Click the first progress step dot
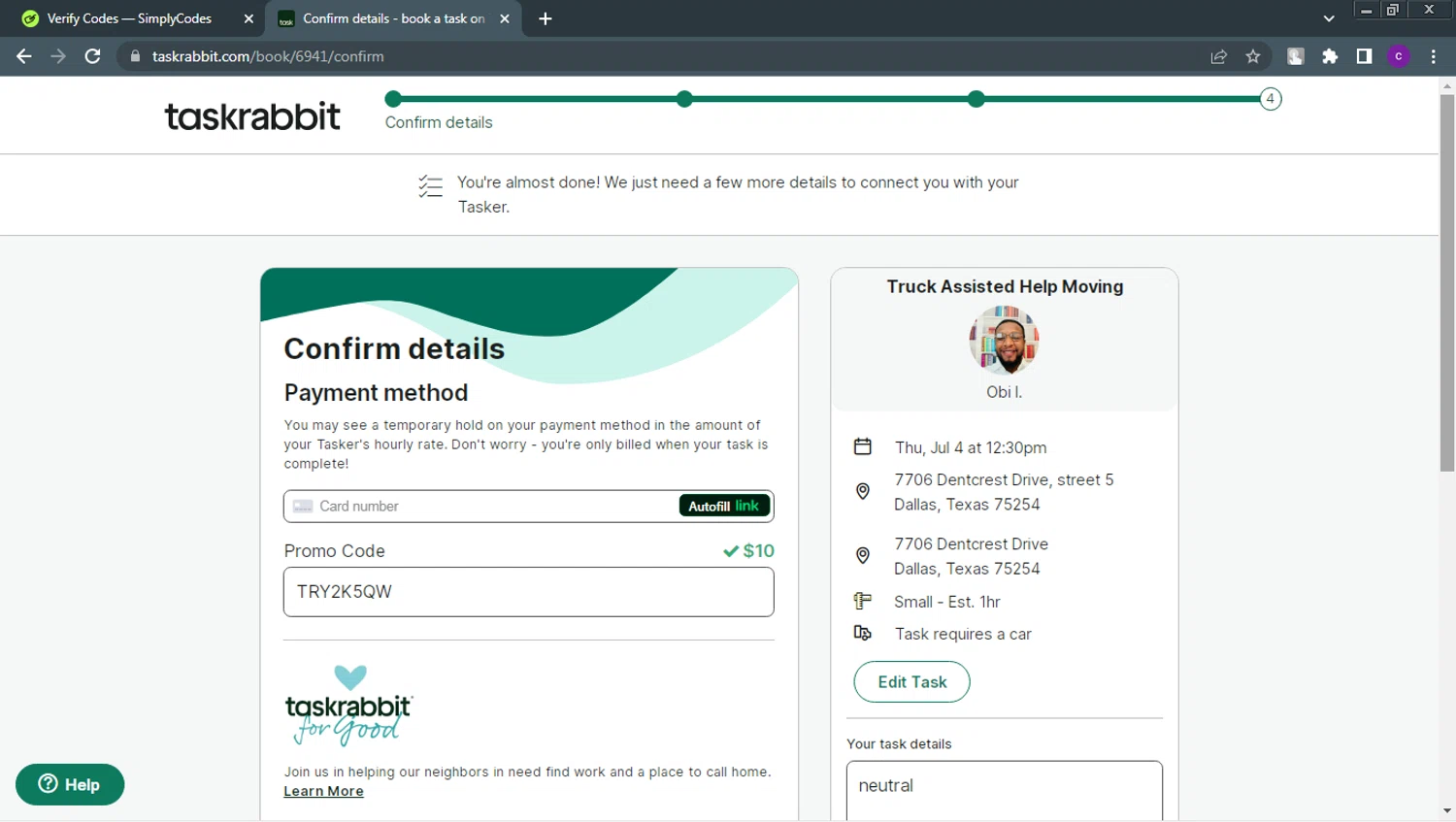This screenshot has height=822, width=1456. click(393, 99)
